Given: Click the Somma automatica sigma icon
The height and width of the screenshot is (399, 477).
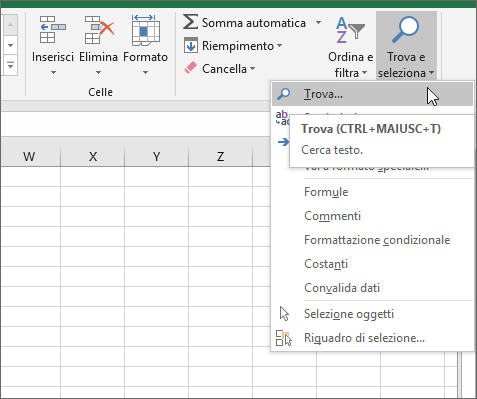Looking at the screenshot, I should [x=191, y=22].
